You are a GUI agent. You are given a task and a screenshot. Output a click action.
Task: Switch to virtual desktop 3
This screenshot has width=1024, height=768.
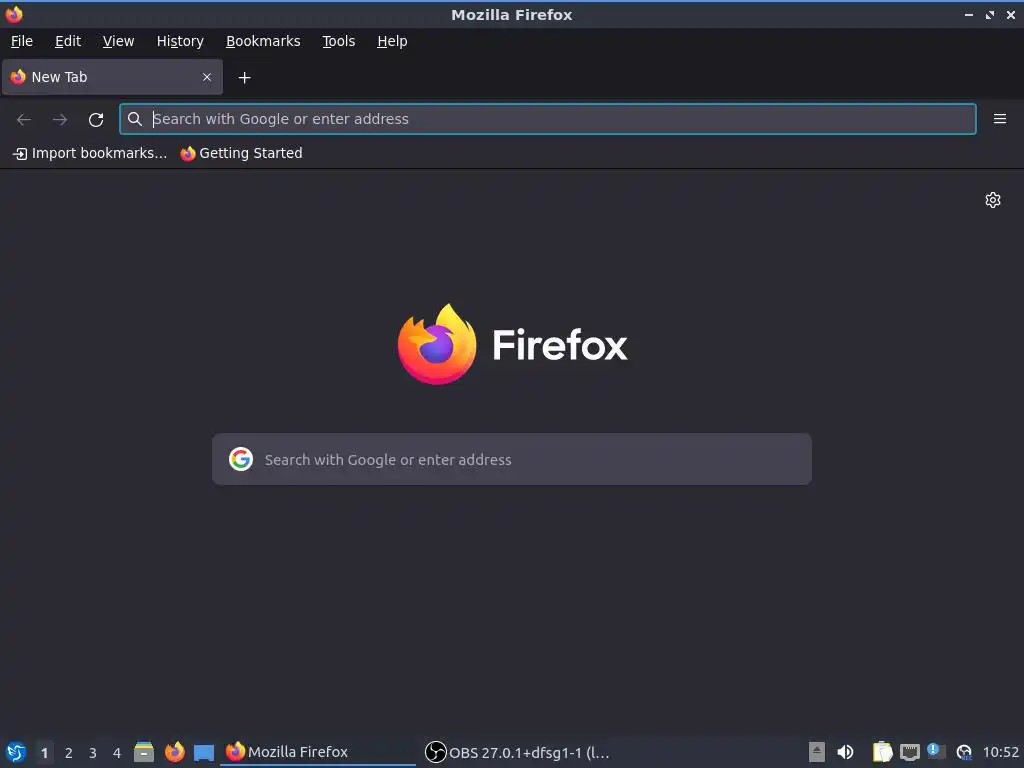tap(93, 753)
